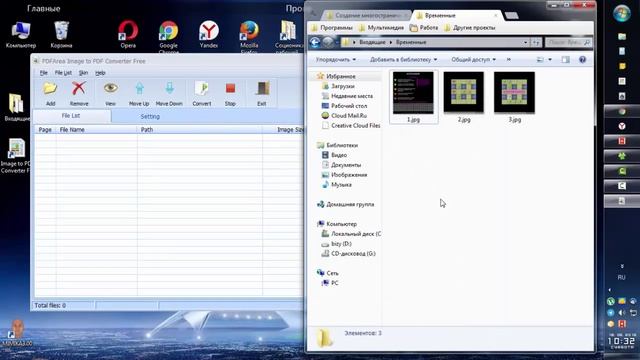Click the Explorer help question icon
This screenshot has height=360, width=640.
pos(582,60)
